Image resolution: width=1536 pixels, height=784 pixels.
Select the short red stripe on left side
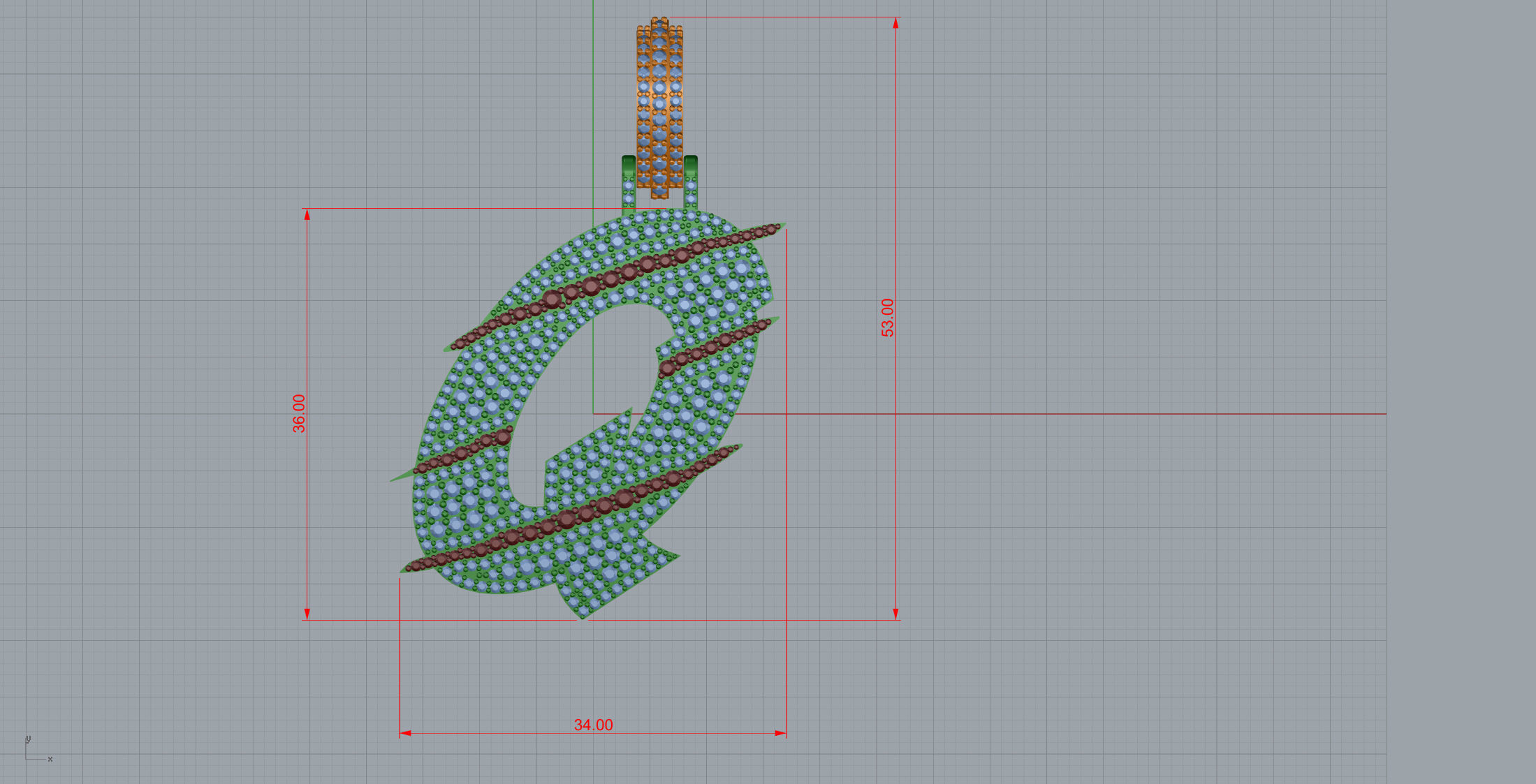coord(462,452)
